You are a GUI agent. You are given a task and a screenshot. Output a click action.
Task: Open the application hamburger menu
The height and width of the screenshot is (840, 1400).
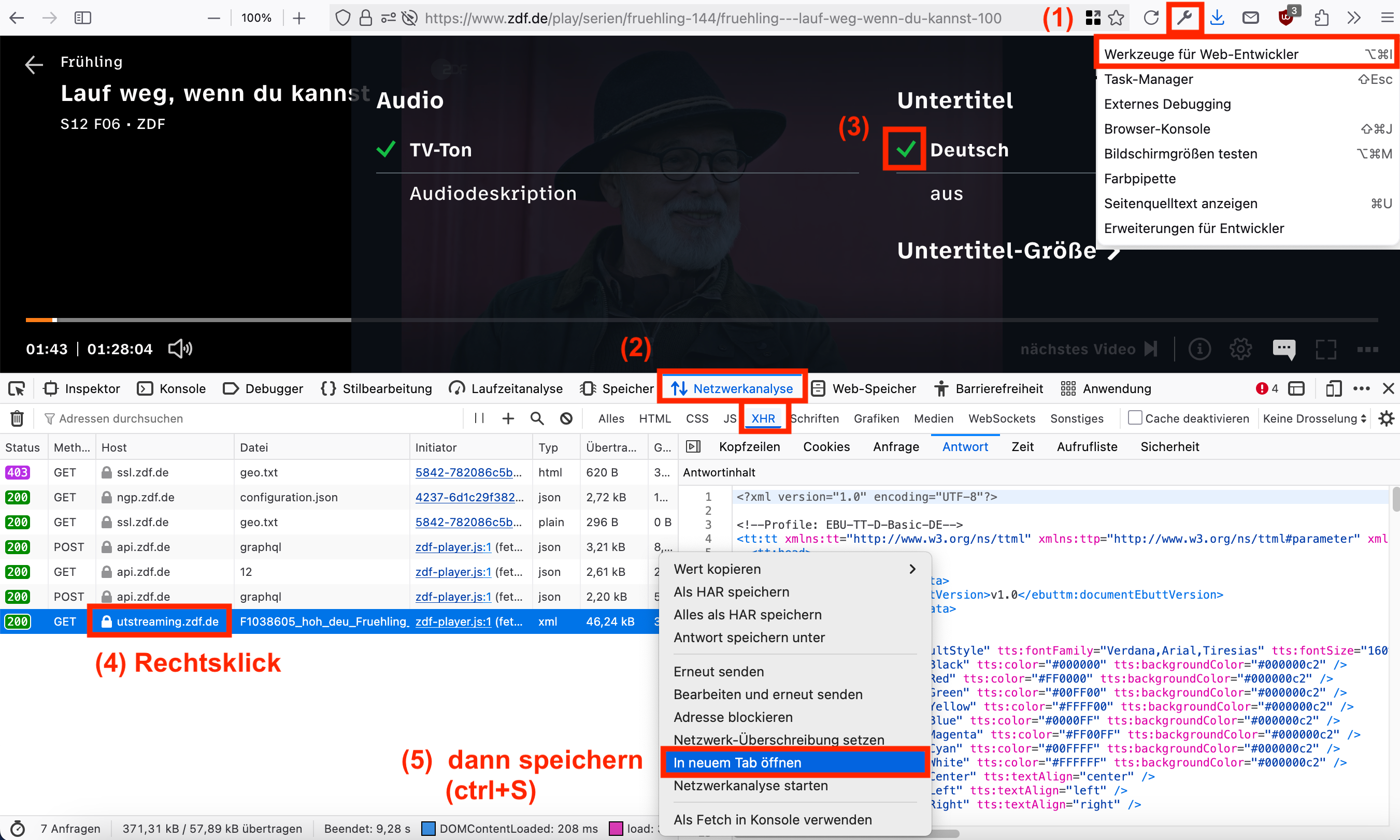[x=1387, y=18]
